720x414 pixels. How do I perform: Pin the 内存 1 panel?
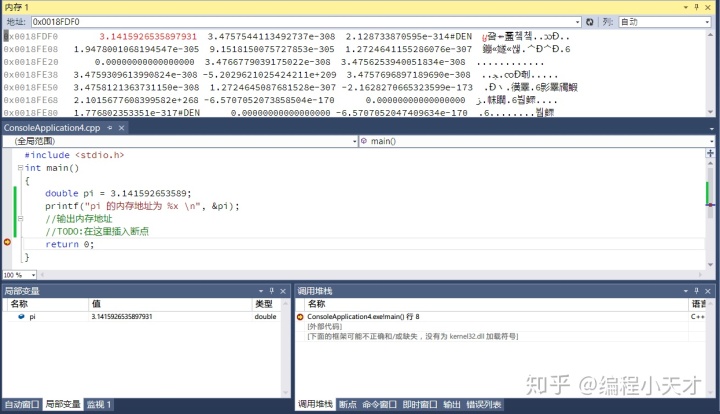coord(697,7)
